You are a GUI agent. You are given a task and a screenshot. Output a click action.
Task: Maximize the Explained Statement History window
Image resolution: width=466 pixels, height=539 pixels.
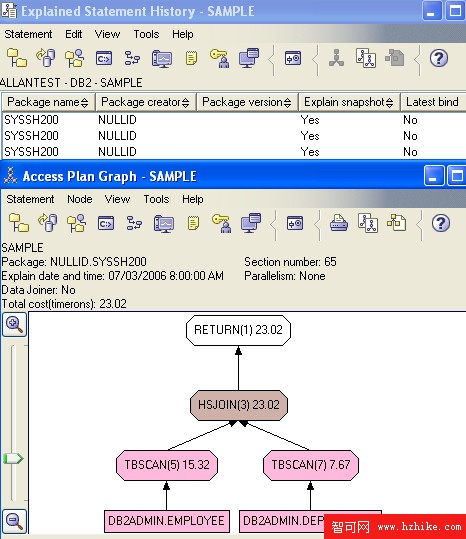click(x=455, y=11)
